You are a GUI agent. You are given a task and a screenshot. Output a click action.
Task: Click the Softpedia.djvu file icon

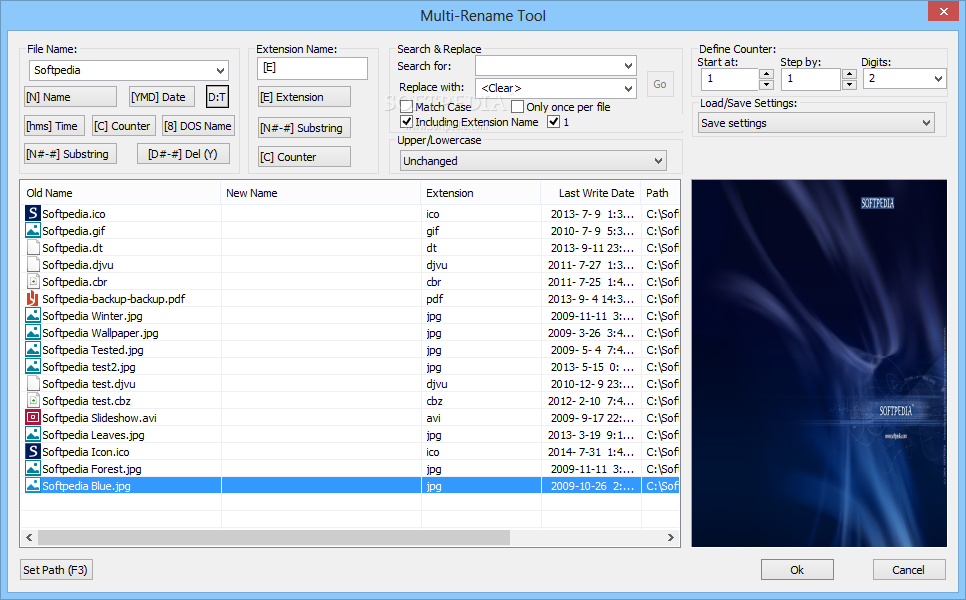(x=33, y=264)
